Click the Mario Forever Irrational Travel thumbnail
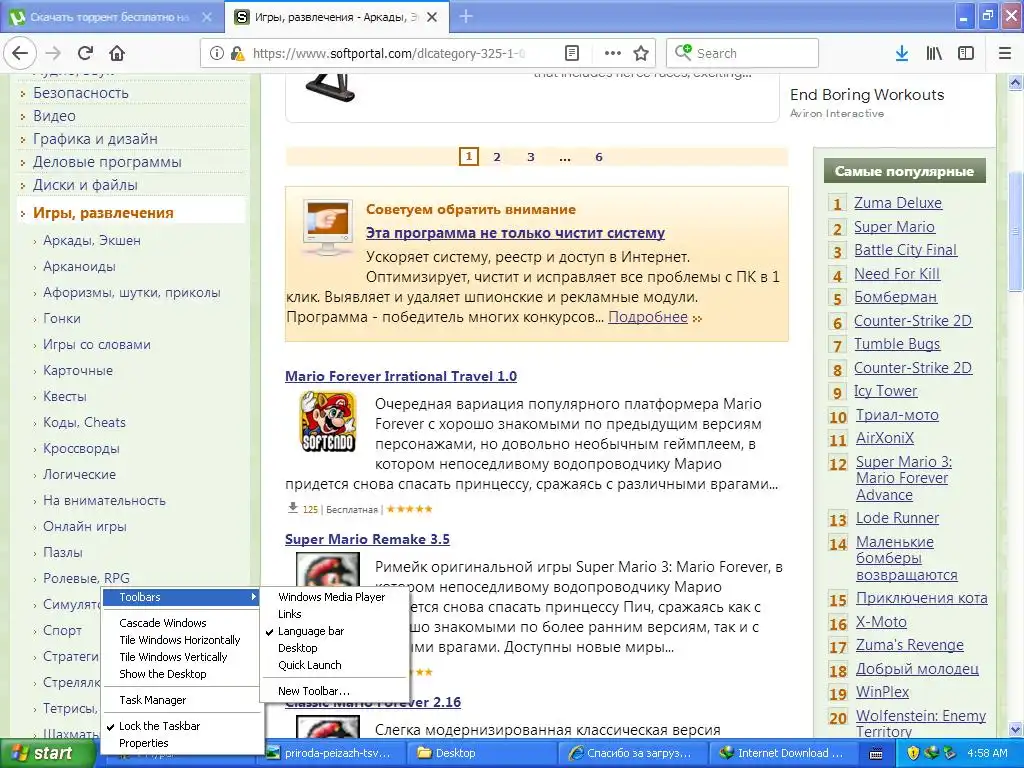Screen dimensions: 1024x768 pos(328,421)
